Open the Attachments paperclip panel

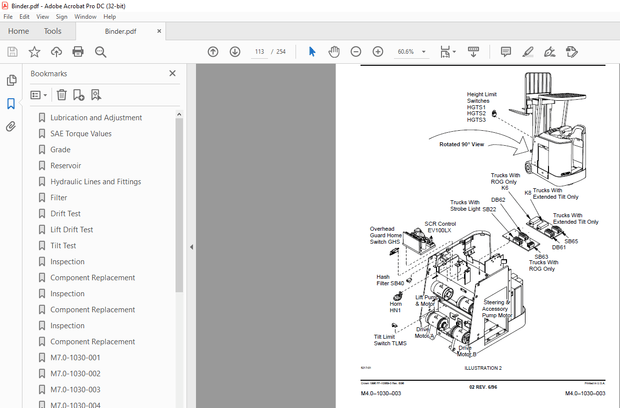click(11, 127)
